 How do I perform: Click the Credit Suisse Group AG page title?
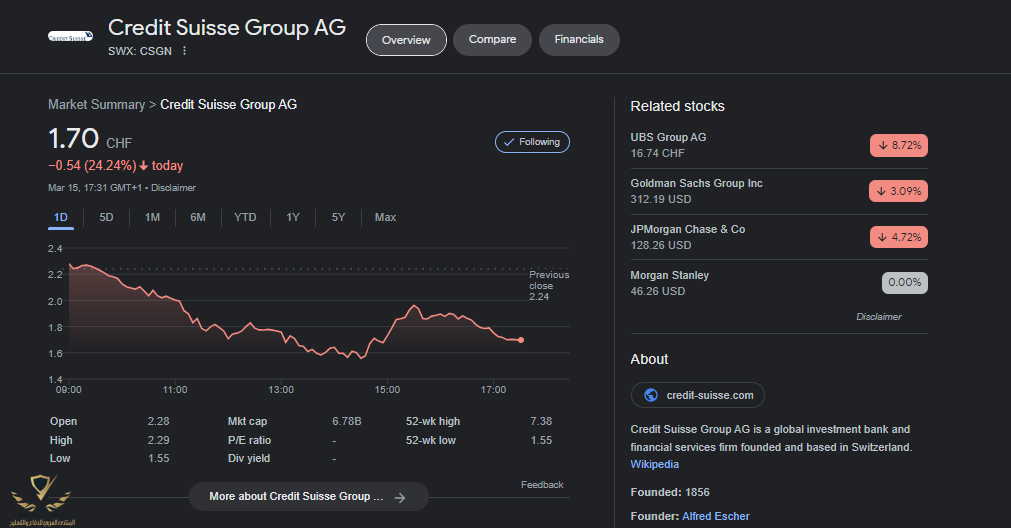point(227,28)
